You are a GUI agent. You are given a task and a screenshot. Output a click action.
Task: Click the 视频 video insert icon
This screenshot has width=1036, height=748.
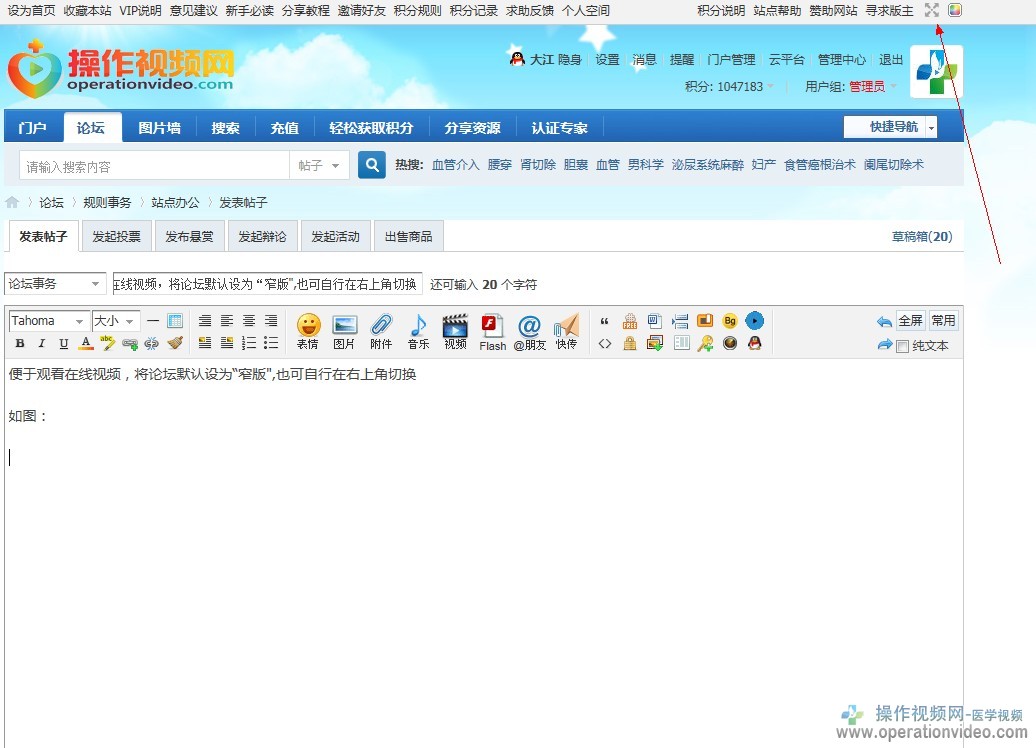[455, 330]
